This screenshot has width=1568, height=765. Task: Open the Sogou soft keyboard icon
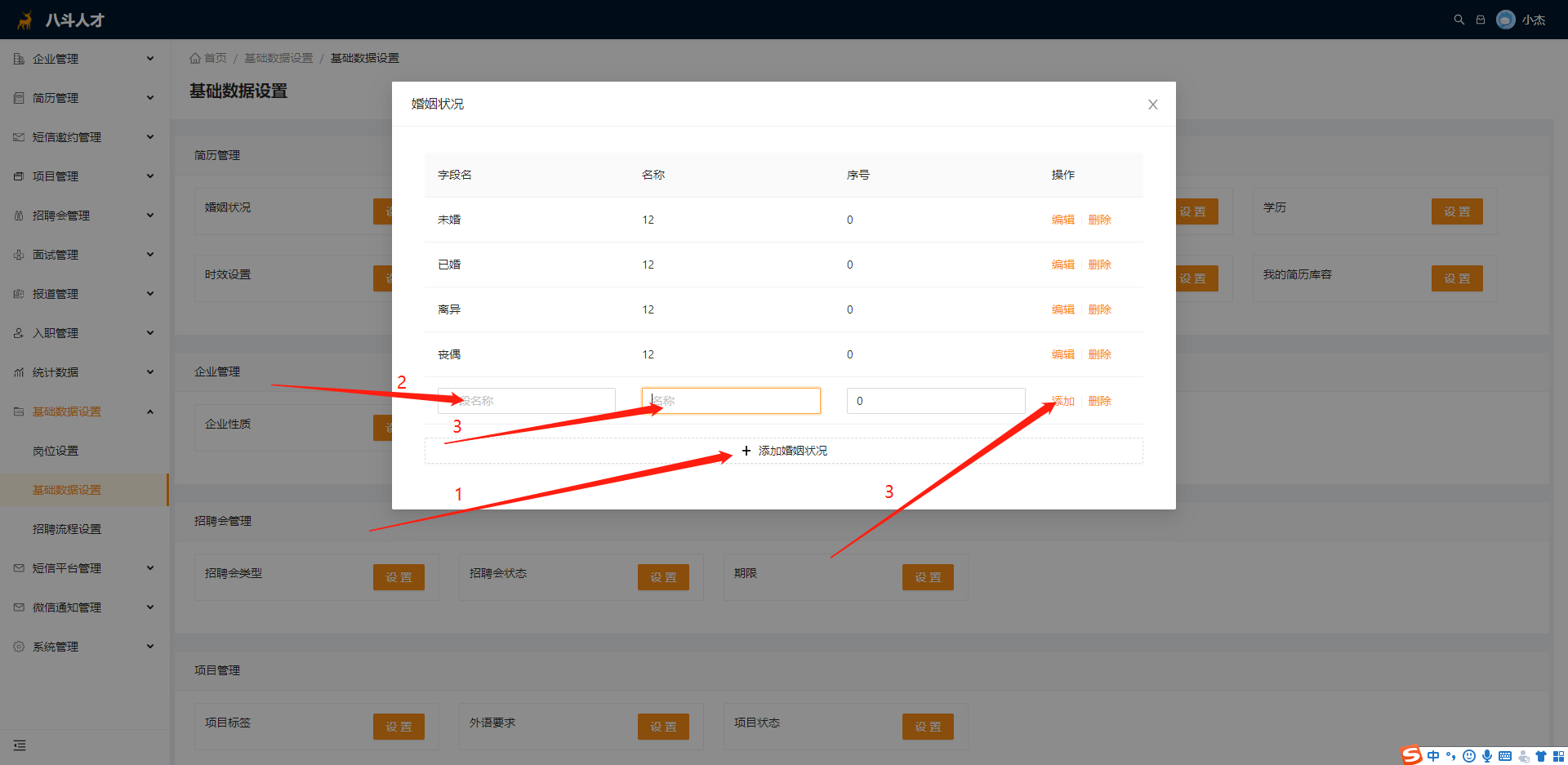[x=1505, y=756]
